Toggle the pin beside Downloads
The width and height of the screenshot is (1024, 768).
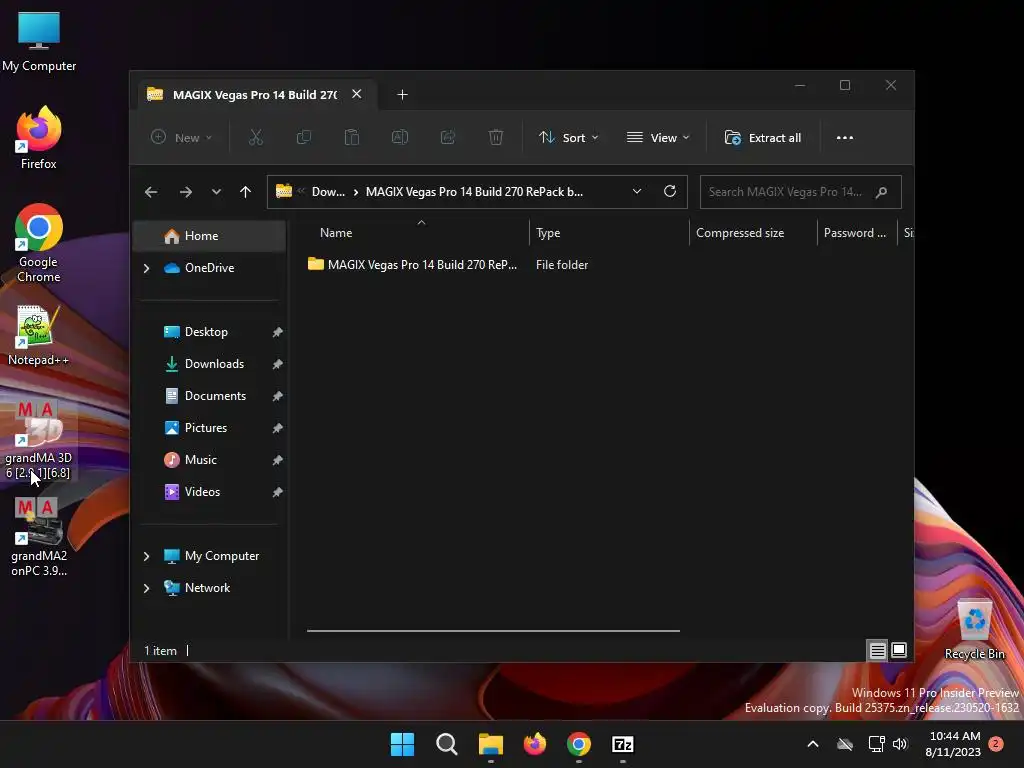278,364
